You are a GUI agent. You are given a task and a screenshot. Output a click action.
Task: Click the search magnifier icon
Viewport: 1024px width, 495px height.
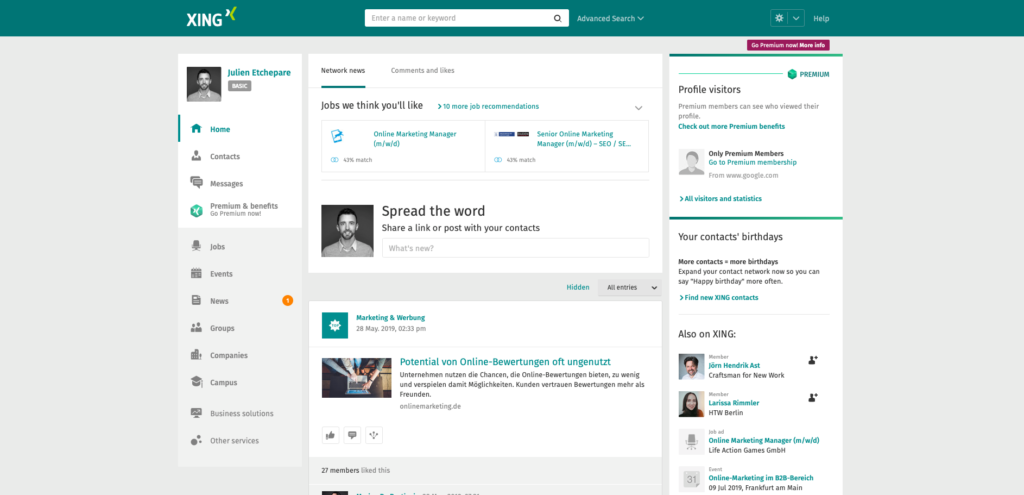[x=557, y=18]
